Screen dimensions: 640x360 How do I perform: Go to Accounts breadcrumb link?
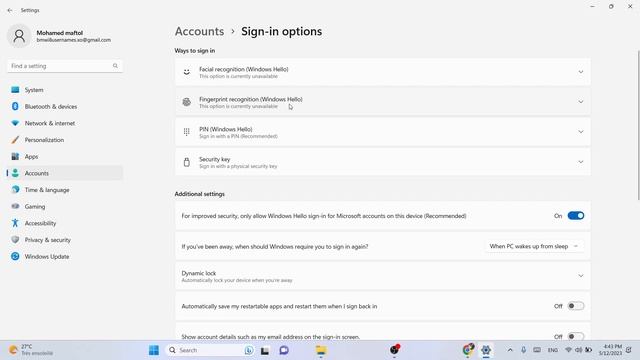199,31
